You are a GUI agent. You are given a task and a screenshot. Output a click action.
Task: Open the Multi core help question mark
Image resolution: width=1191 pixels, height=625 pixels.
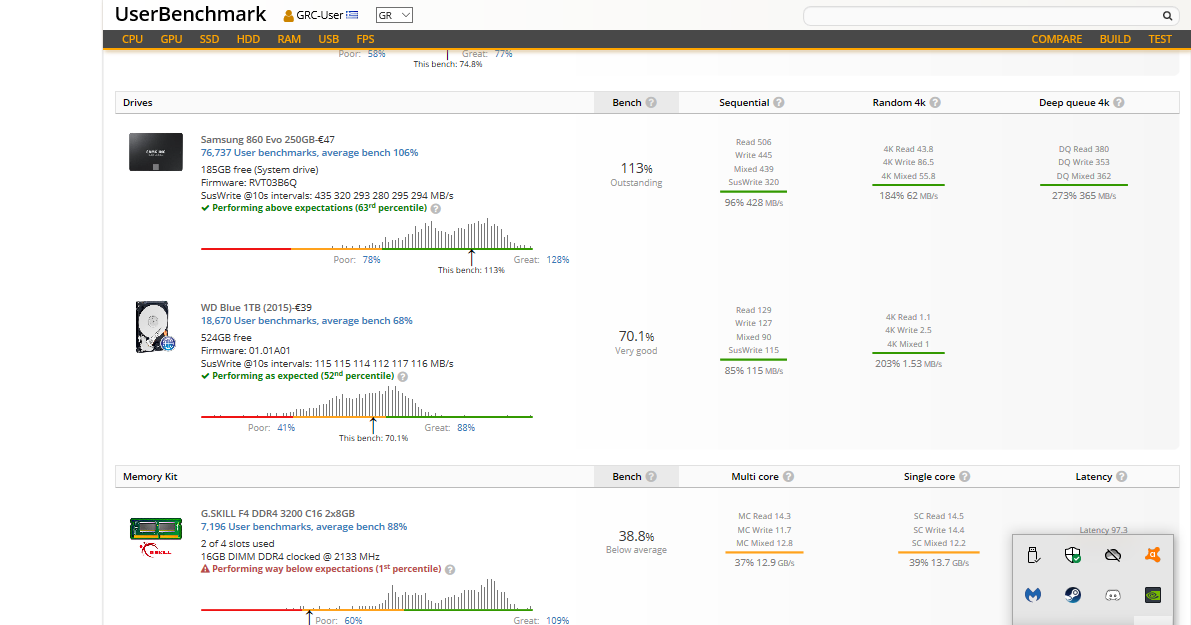click(788, 477)
